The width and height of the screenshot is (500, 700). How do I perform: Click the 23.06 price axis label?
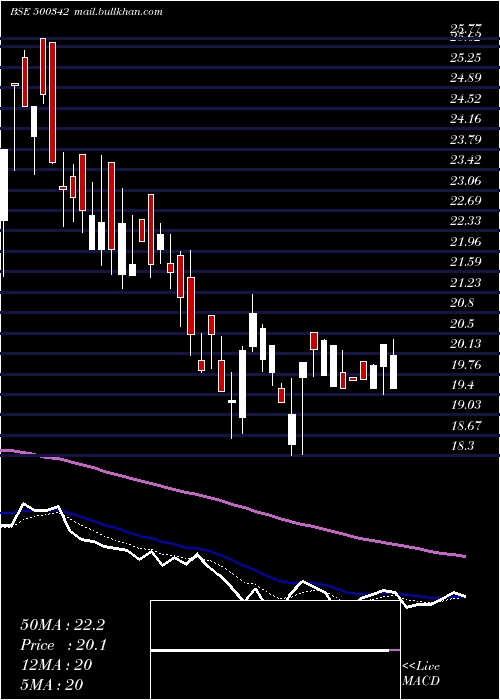[466, 180]
